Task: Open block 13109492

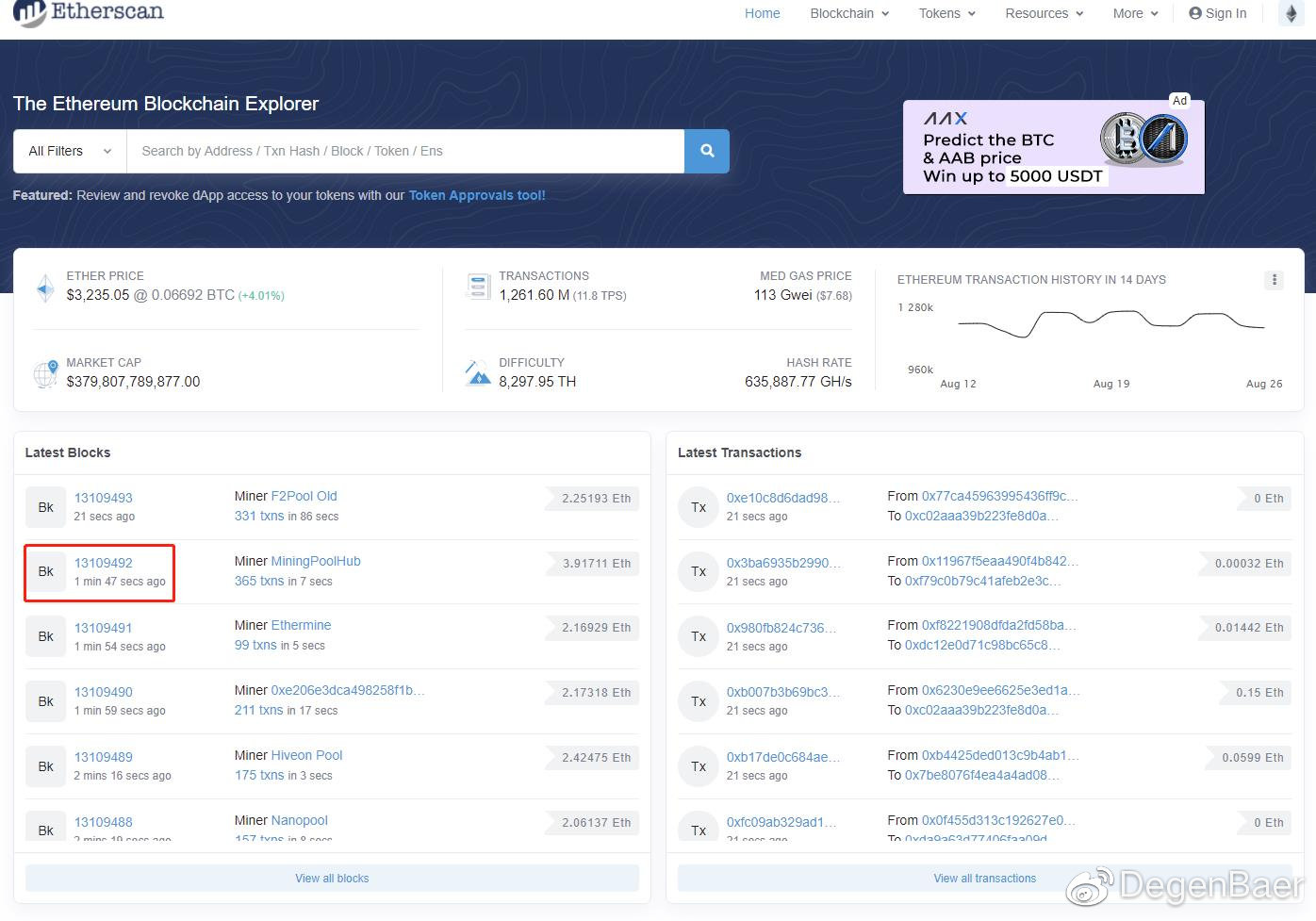Action: click(x=104, y=563)
